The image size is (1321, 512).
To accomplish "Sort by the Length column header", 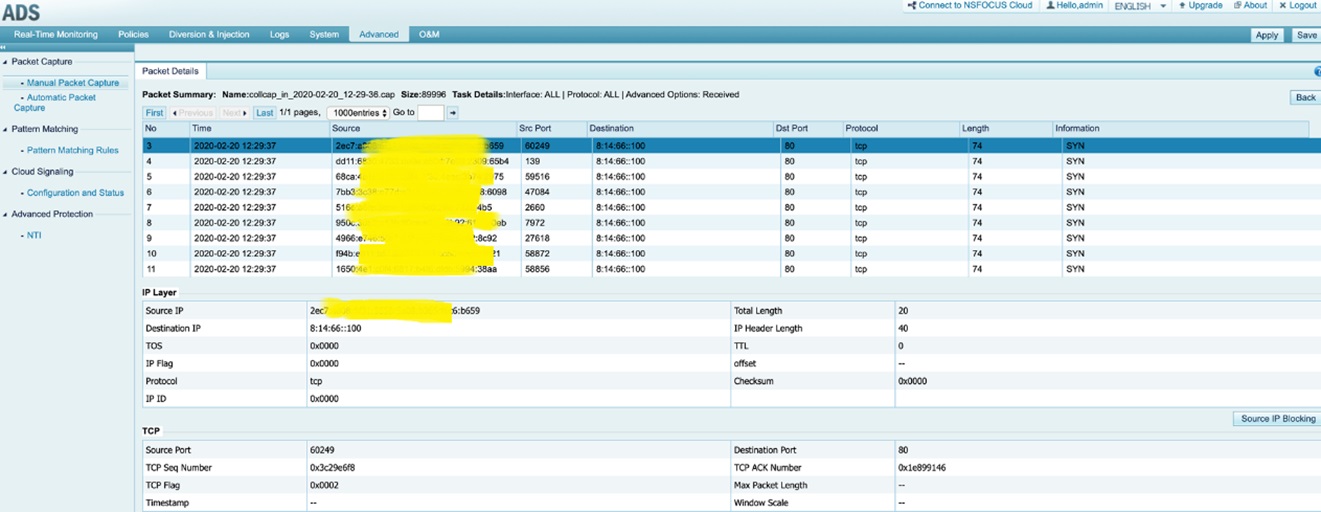I will [1005, 128].
